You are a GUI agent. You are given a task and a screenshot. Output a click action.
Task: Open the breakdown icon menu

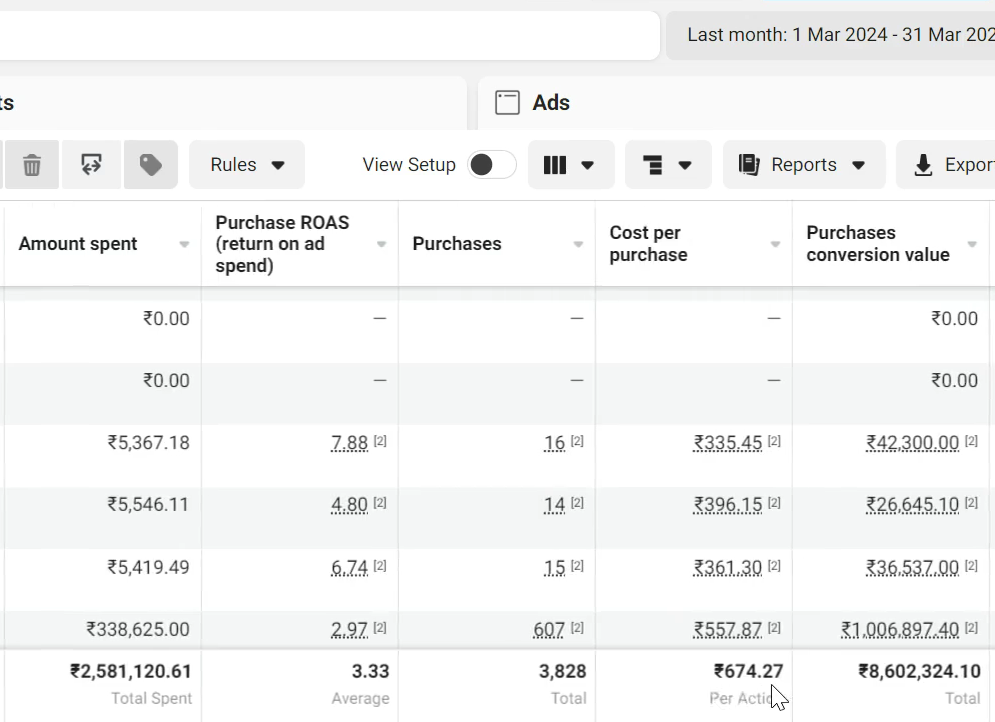point(668,165)
